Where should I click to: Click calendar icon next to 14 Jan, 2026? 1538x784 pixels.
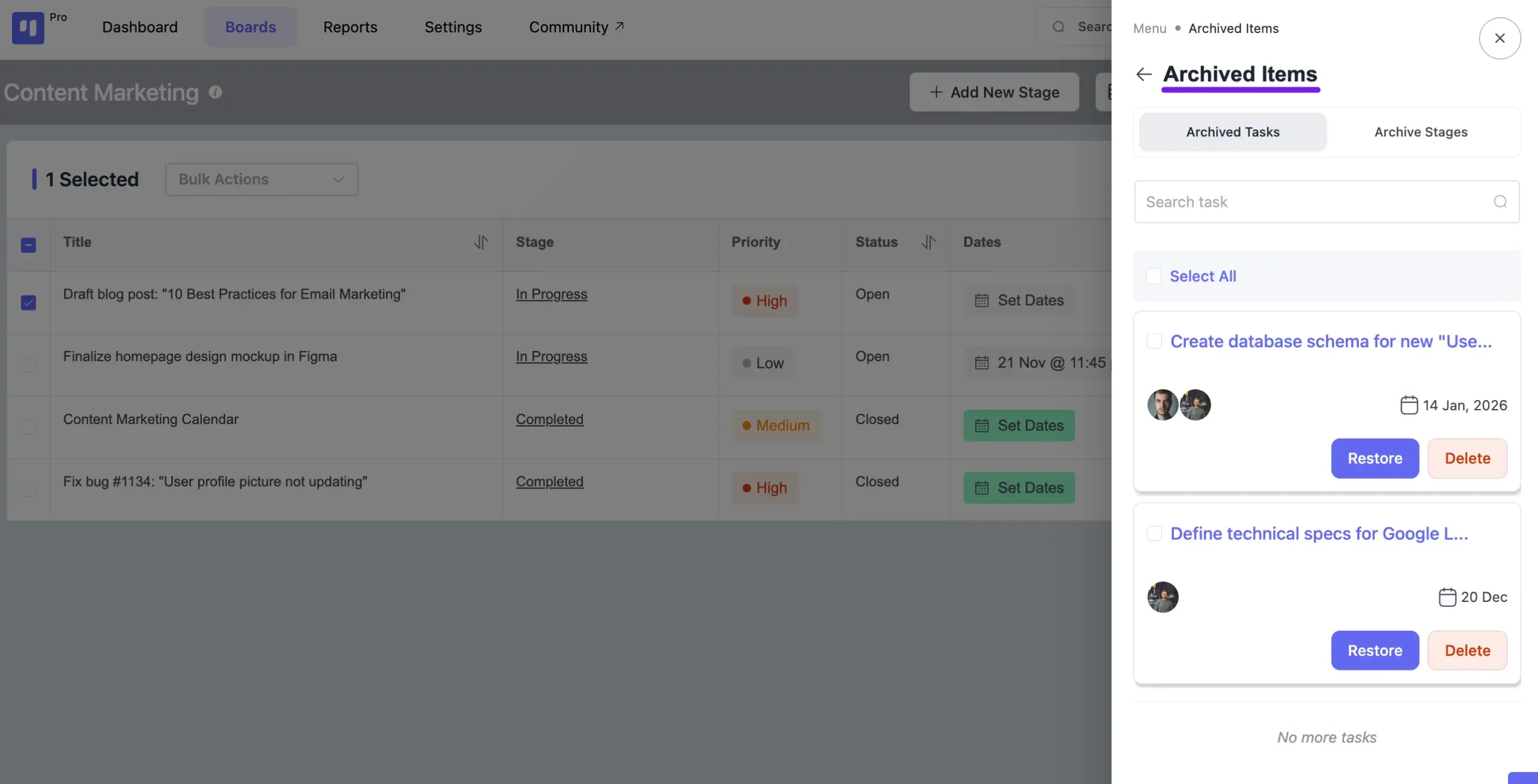point(1409,405)
